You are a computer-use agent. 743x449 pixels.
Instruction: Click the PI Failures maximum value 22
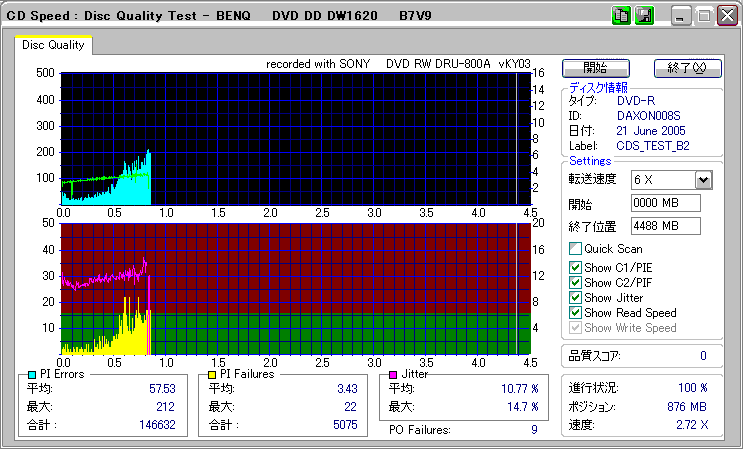(351, 406)
